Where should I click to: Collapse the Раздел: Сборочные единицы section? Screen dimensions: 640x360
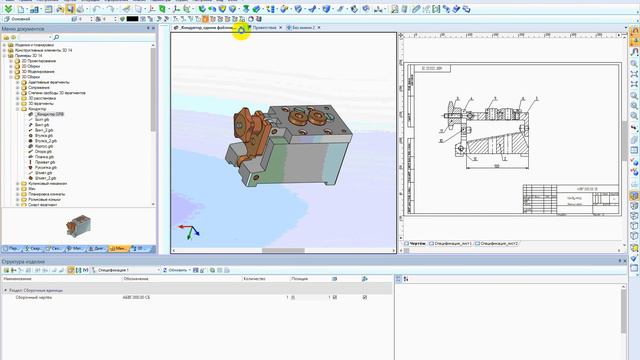coord(6,290)
